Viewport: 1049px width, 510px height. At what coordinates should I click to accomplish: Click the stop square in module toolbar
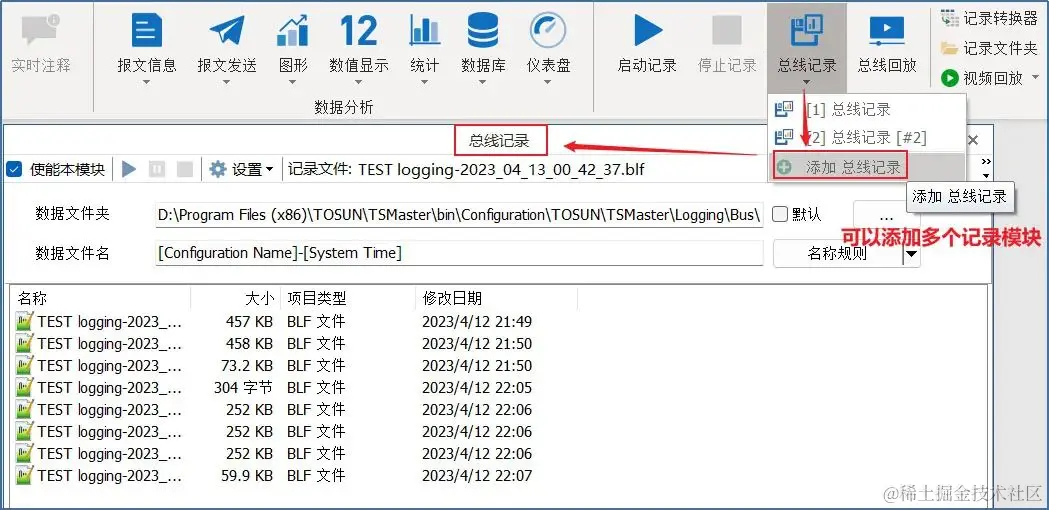[185, 169]
